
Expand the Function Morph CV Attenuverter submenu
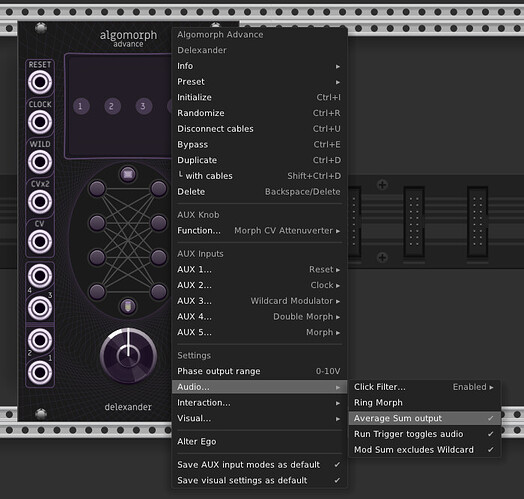pos(259,231)
